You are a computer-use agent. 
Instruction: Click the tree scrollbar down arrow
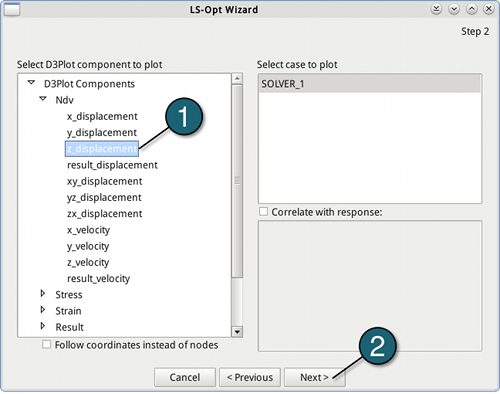pyautogui.click(x=237, y=332)
